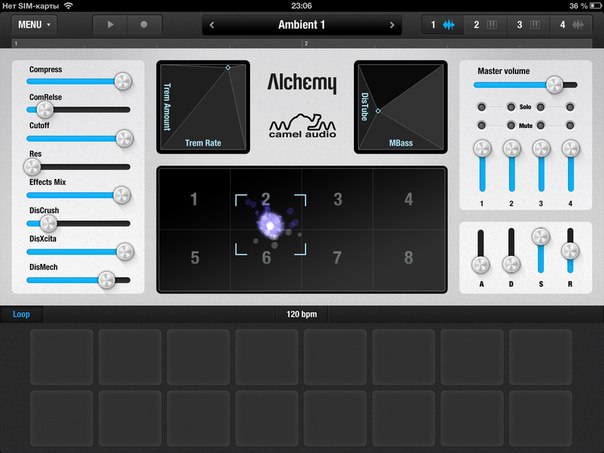Click the Master volume slider knob
604x453 pixels.
point(555,85)
